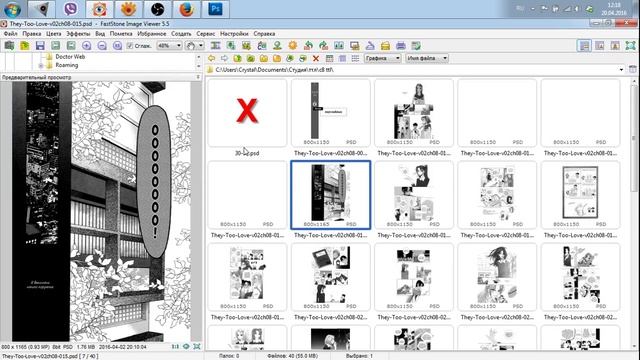Click the printer icon
Image resolution: width=640 pixels, height=360 pixels.
[400, 46]
